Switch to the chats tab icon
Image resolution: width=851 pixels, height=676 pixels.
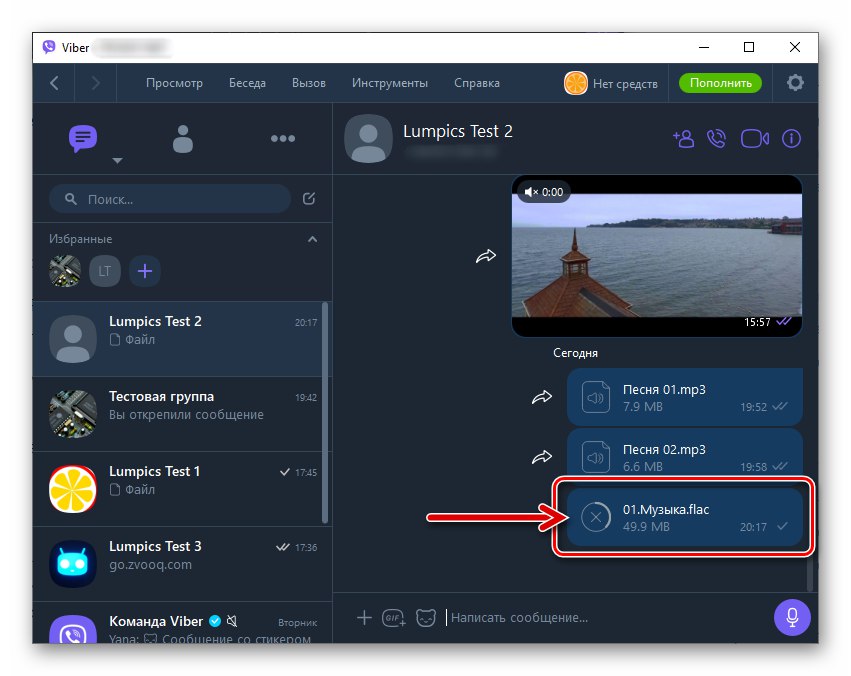pyautogui.click(x=83, y=139)
